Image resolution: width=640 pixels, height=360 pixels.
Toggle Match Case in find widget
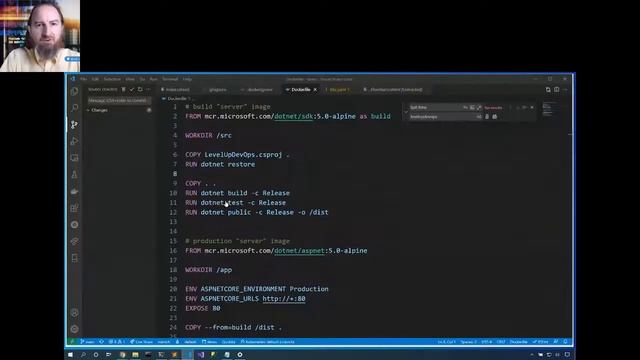coord(465,107)
